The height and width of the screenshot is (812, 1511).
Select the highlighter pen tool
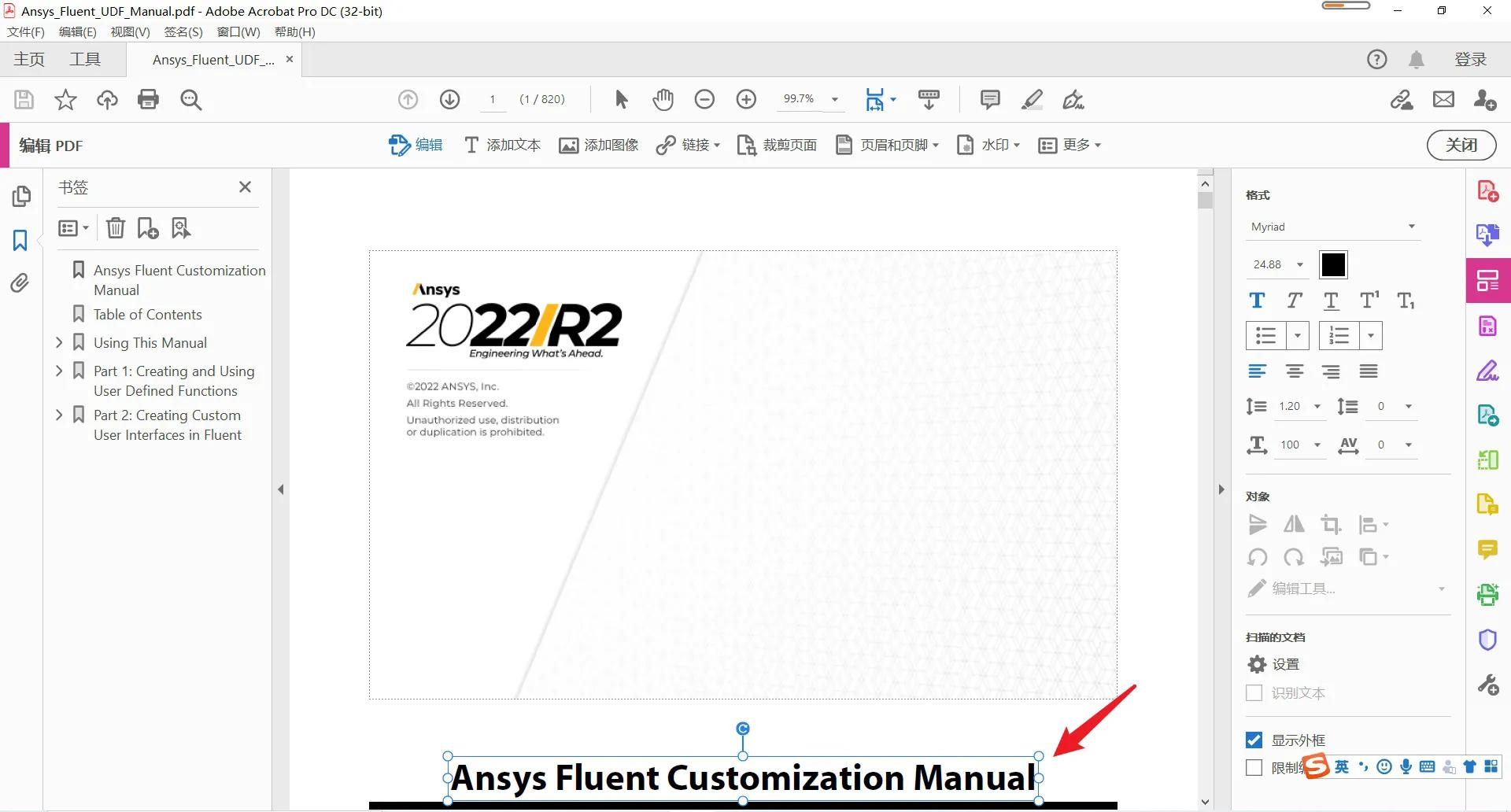coord(1032,99)
